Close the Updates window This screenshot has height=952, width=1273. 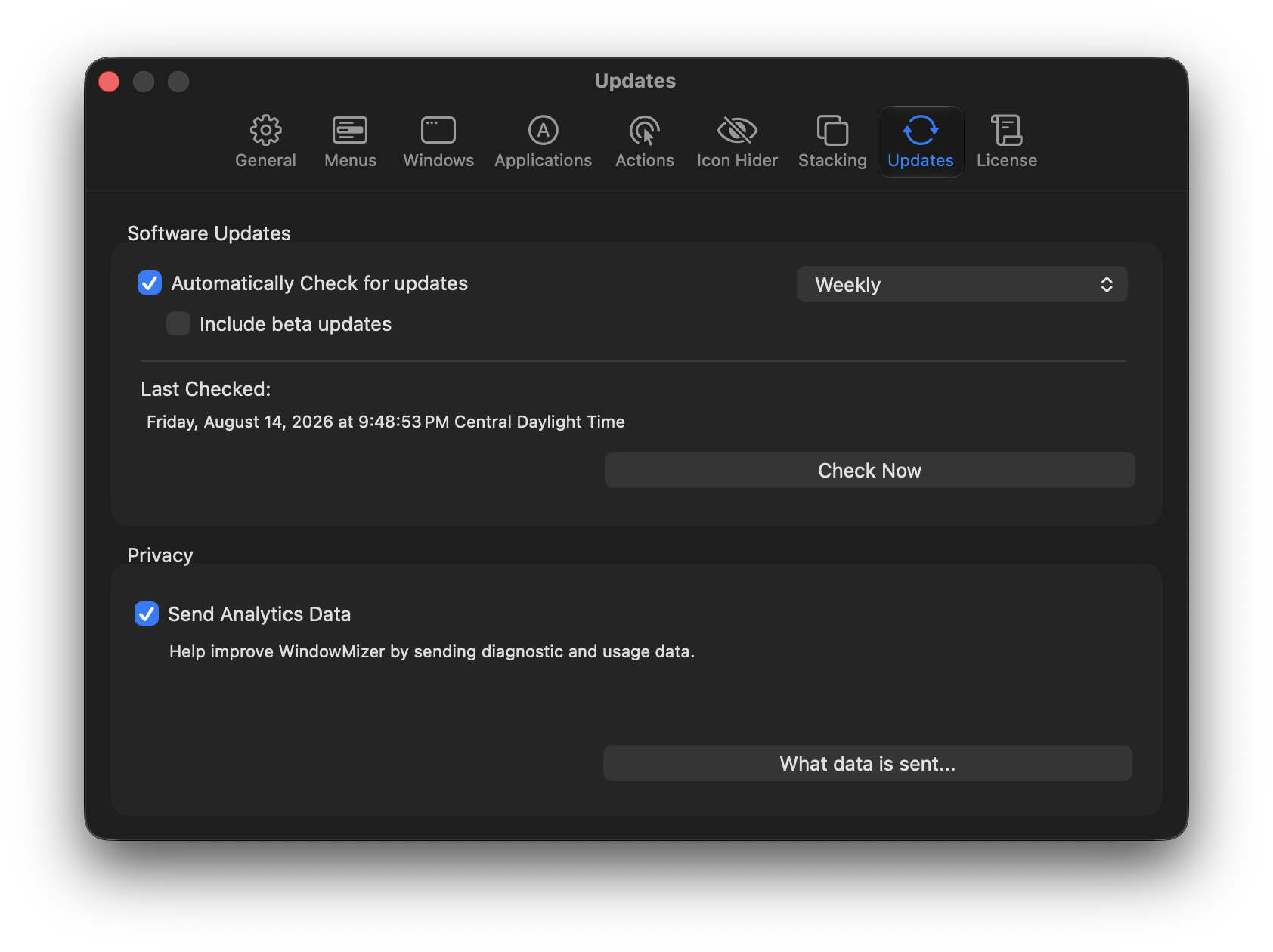click(109, 81)
